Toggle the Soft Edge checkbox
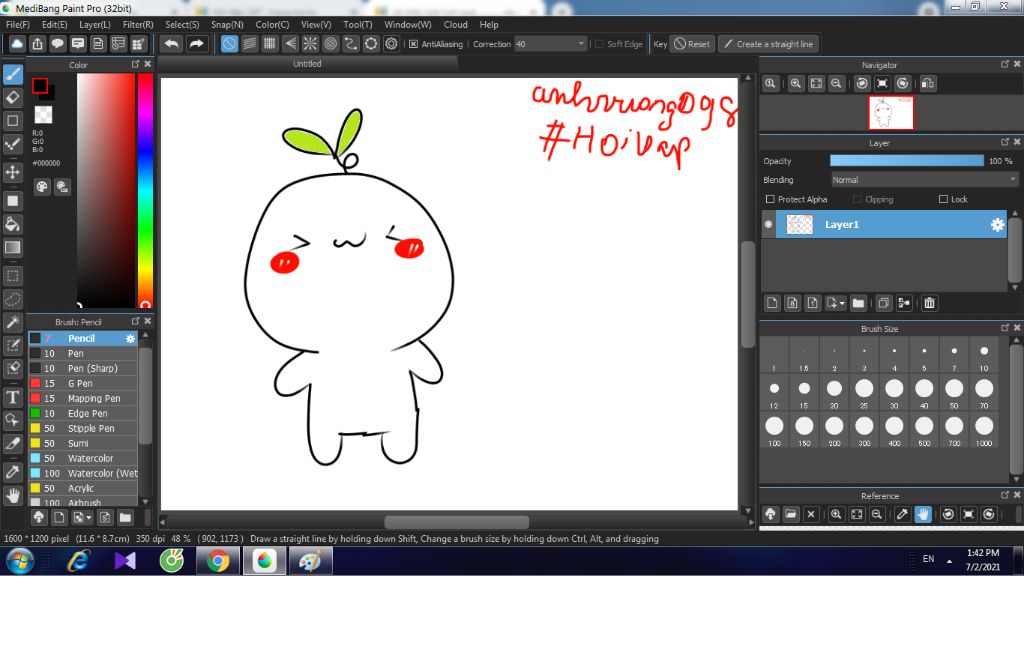Screen dimensions: 1024x661 point(600,44)
